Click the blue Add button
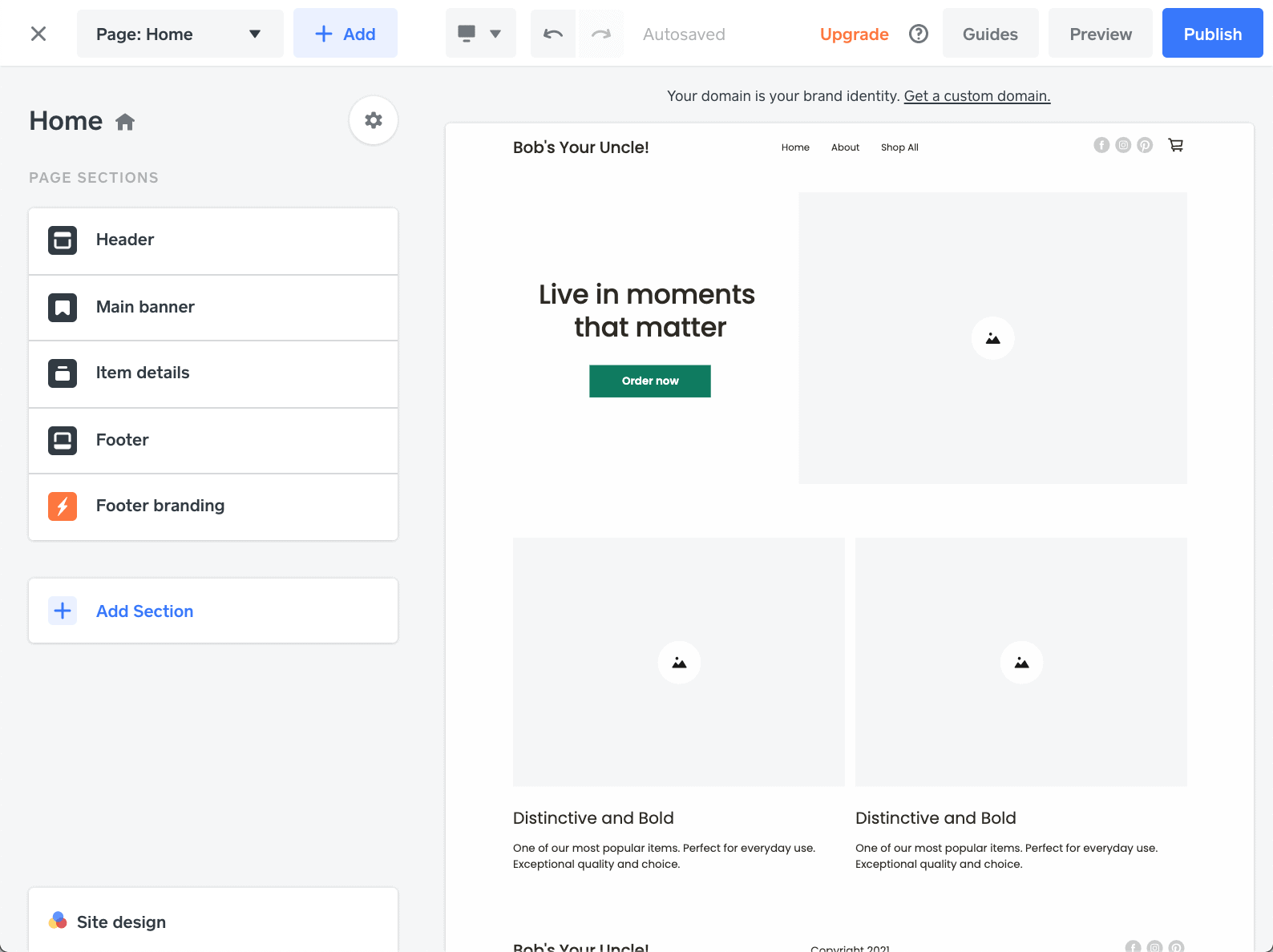The image size is (1273, 952). point(346,34)
